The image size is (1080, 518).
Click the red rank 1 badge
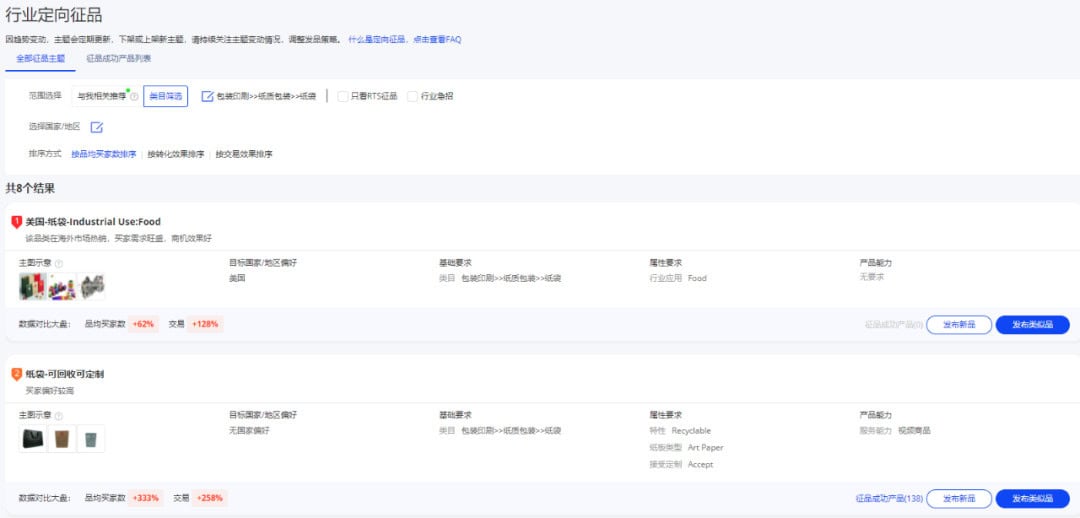pyautogui.click(x=17, y=222)
